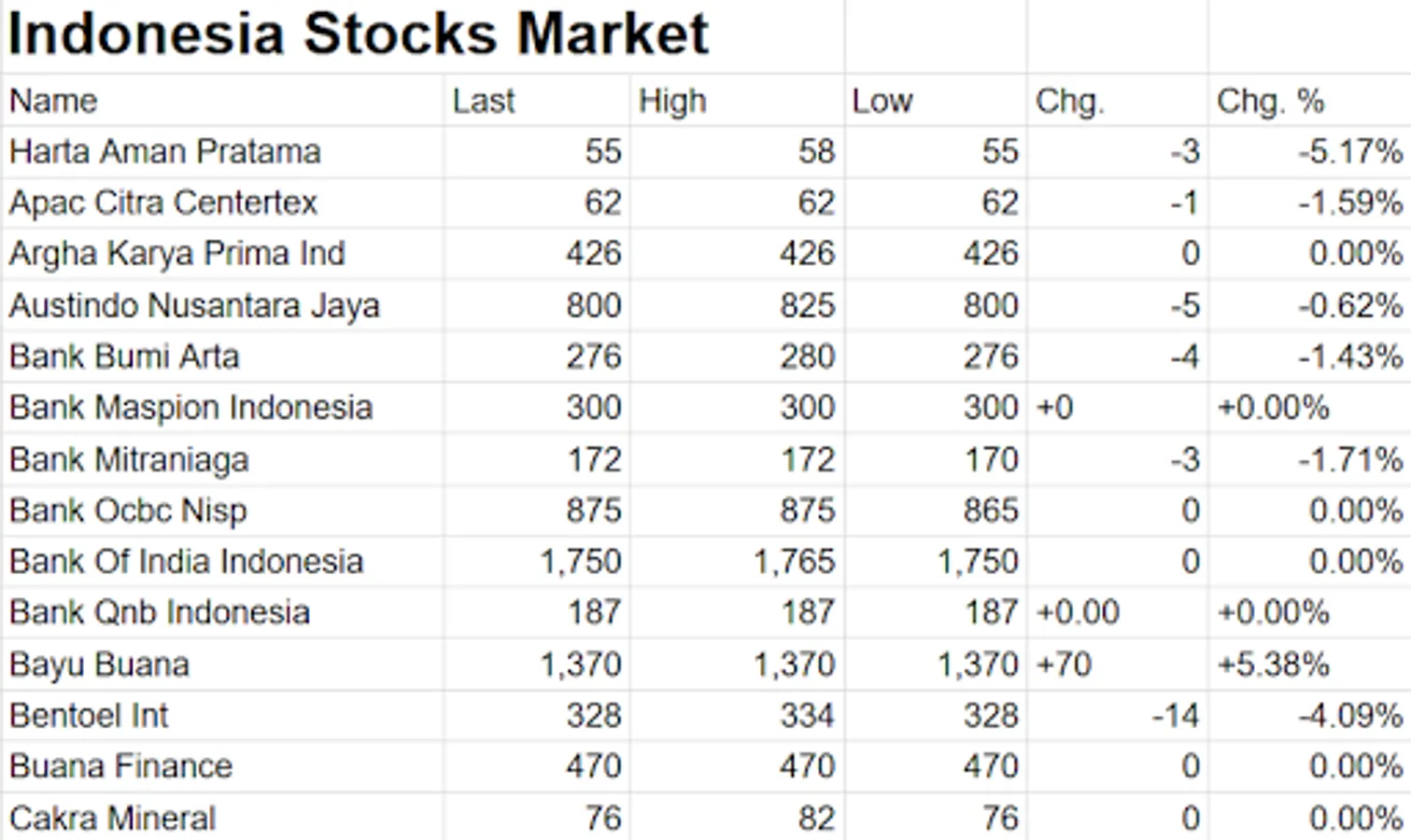Click the Indonesia Stocks Market title cell
This screenshot has width=1411, height=840.
tap(359, 35)
